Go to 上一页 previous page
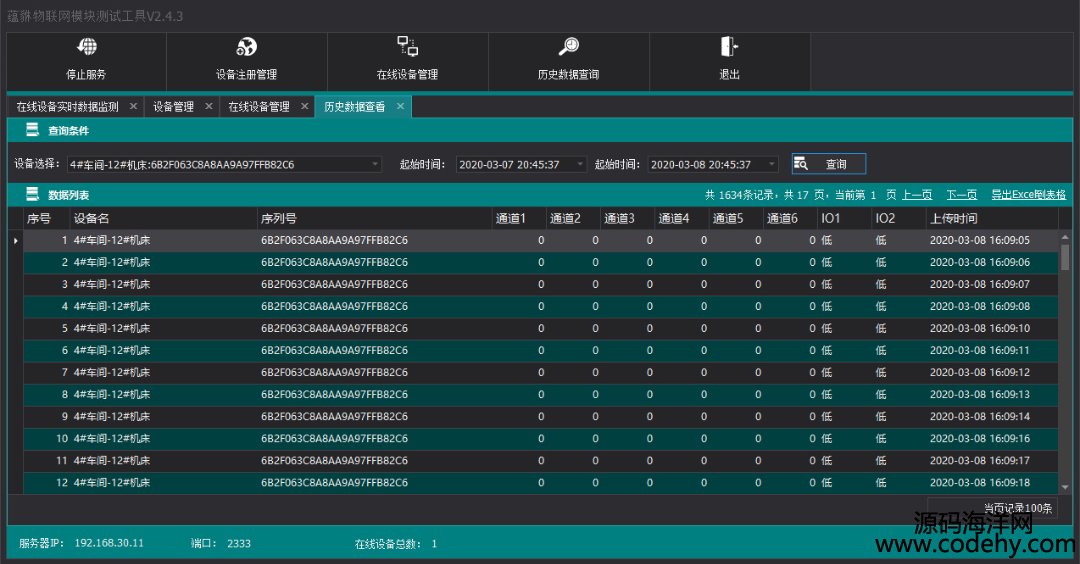 coord(917,195)
